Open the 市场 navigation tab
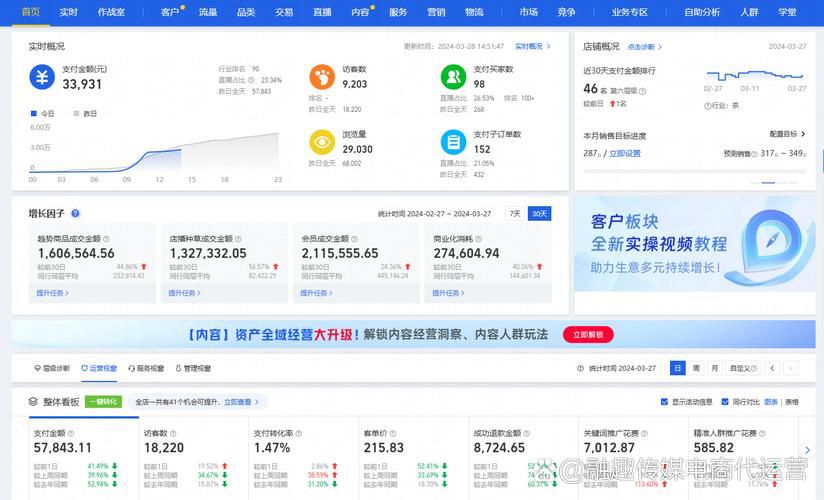This screenshot has width=824, height=500. click(x=529, y=12)
